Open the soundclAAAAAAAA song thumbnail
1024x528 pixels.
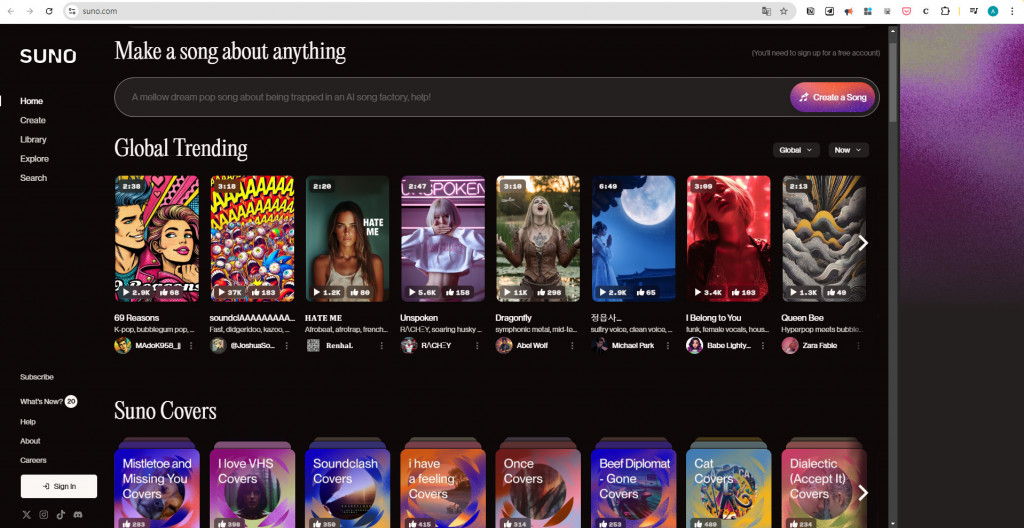click(x=252, y=239)
